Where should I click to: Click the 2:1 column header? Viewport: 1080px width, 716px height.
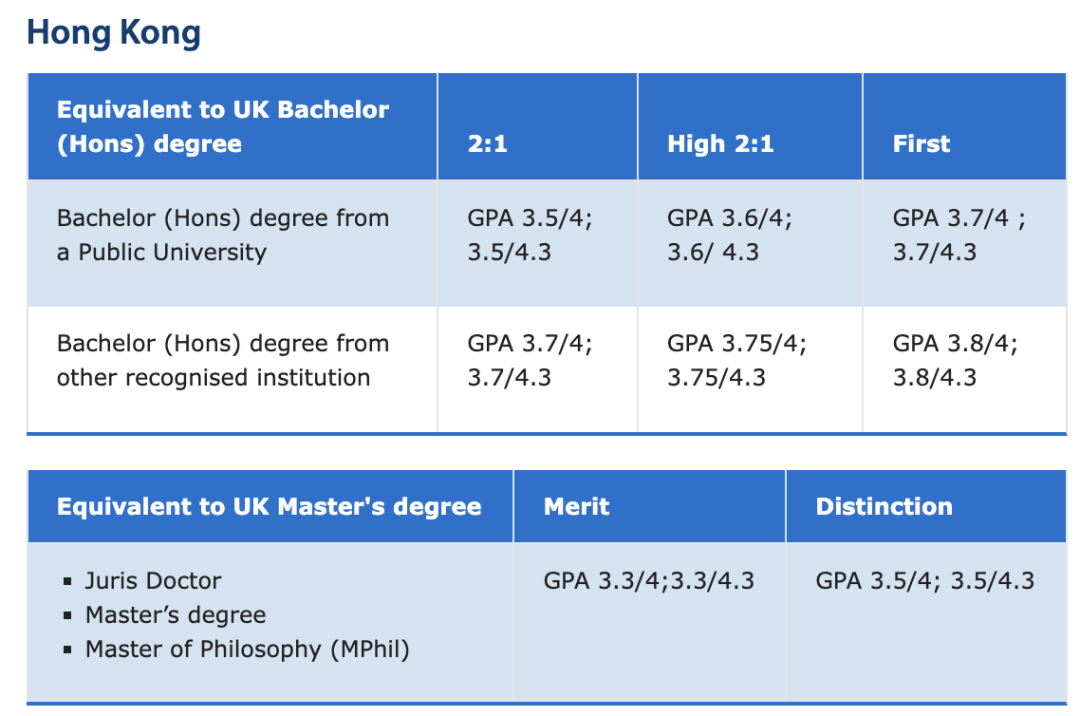click(x=537, y=127)
